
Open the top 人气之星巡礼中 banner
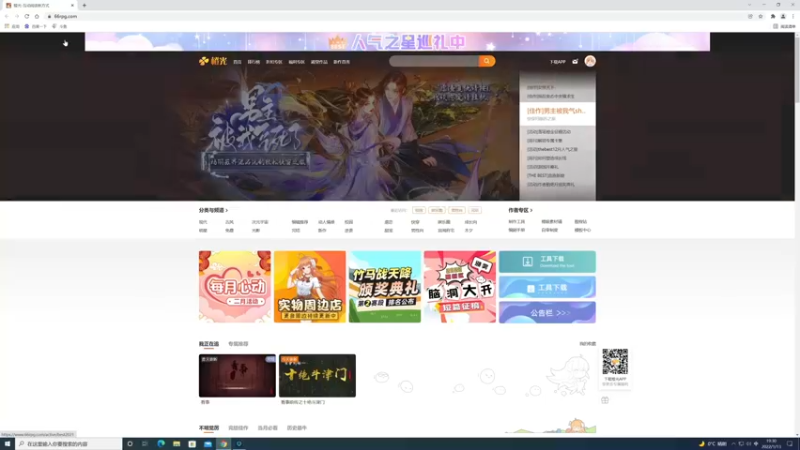[x=397, y=42]
